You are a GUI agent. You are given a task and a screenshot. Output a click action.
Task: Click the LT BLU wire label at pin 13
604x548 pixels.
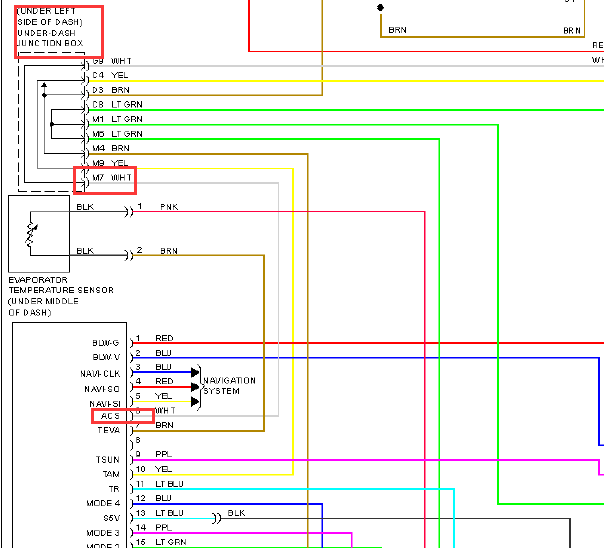tap(169, 513)
